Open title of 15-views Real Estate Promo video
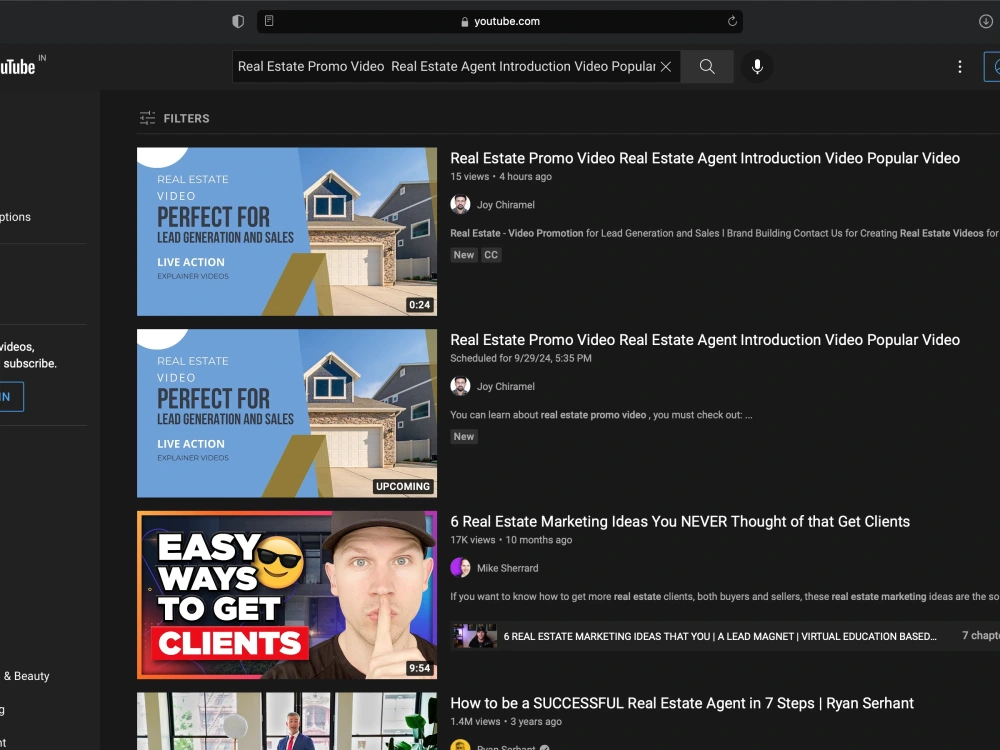Screen dimensions: 1000x750 705,158
